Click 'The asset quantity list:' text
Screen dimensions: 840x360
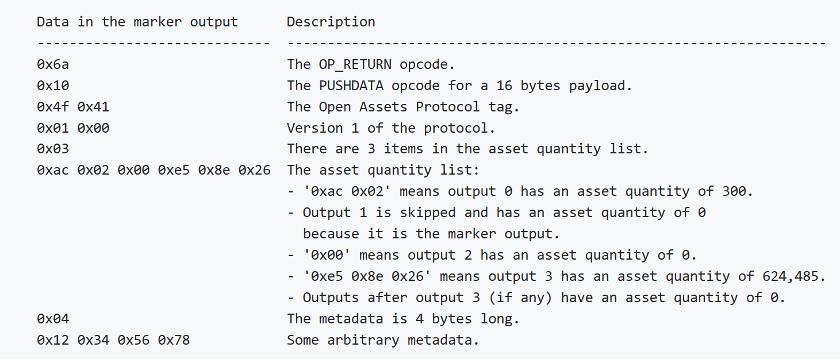(x=383, y=170)
